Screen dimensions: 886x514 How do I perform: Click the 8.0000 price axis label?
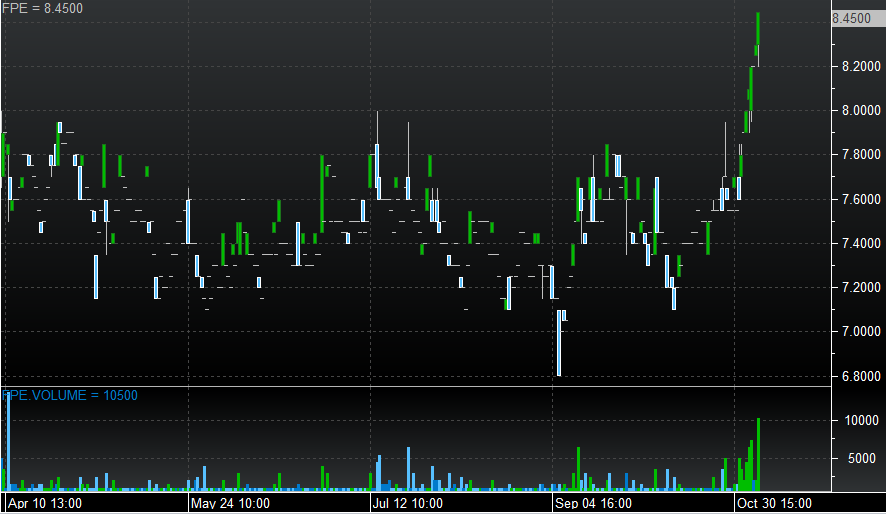click(x=860, y=111)
